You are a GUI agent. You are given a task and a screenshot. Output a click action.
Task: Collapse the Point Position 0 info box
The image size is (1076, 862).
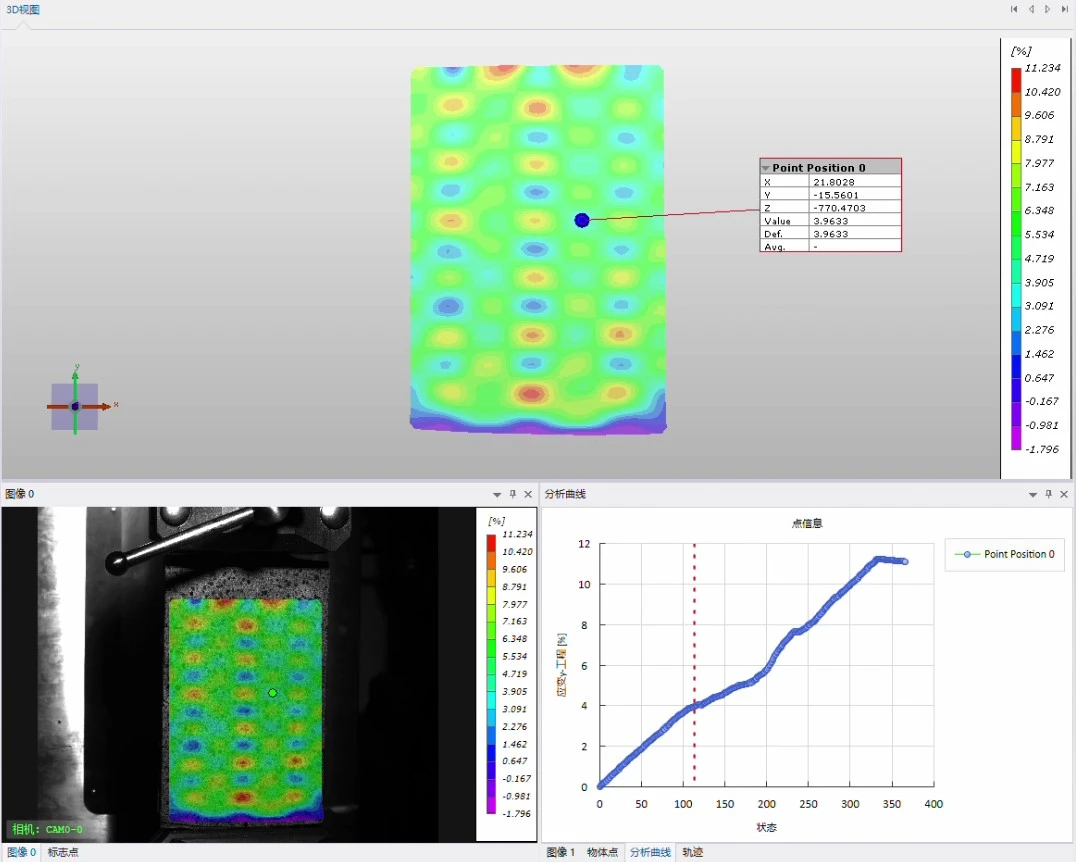click(766, 168)
